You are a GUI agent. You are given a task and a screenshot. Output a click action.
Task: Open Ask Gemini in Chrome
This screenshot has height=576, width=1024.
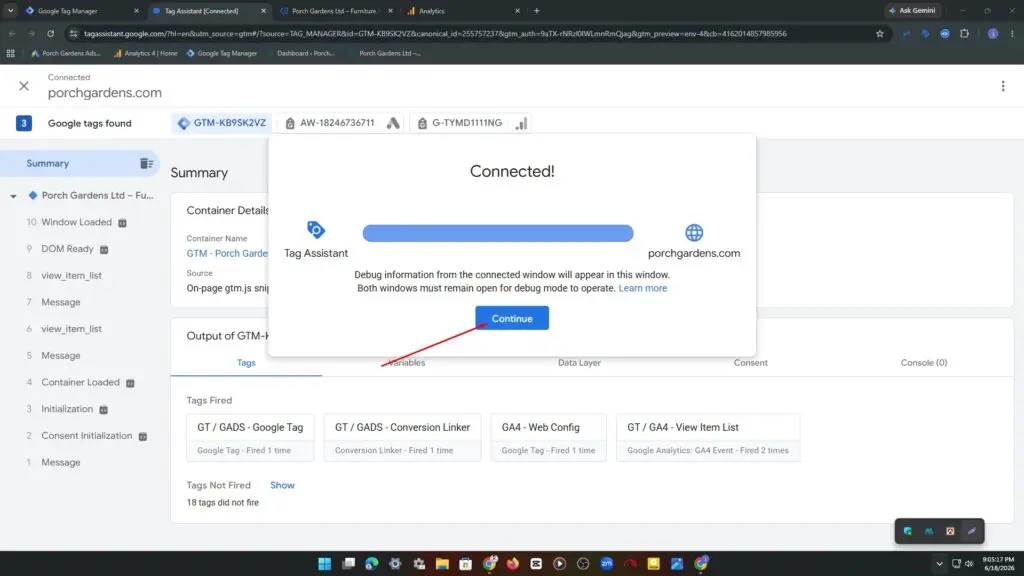coord(912,10)
